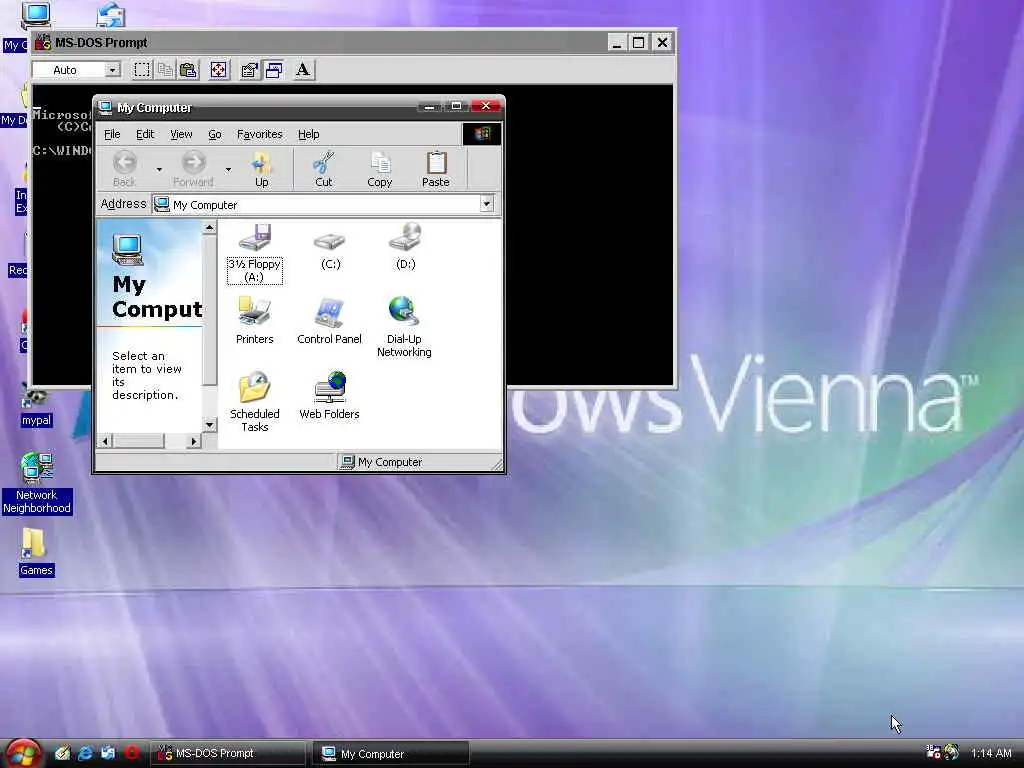Click the info pane scroll right arrow
The image size is (1024, 768).
[x=193, y=441]
